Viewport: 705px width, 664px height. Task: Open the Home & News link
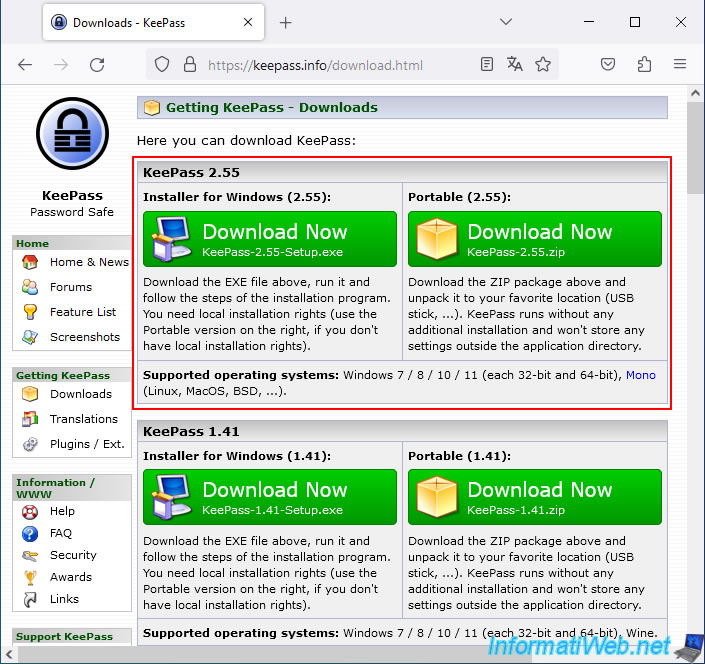coord(89,262)
